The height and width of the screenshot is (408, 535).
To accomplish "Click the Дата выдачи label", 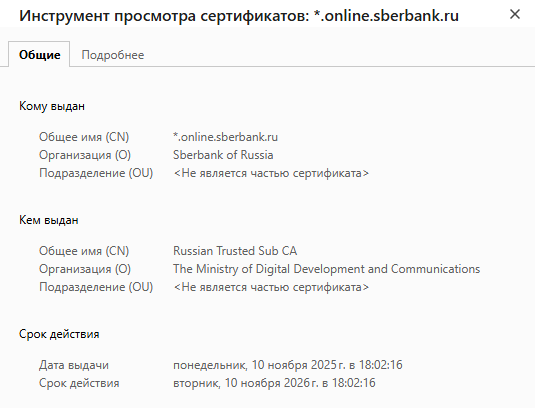I will click(x=74, y=365).
